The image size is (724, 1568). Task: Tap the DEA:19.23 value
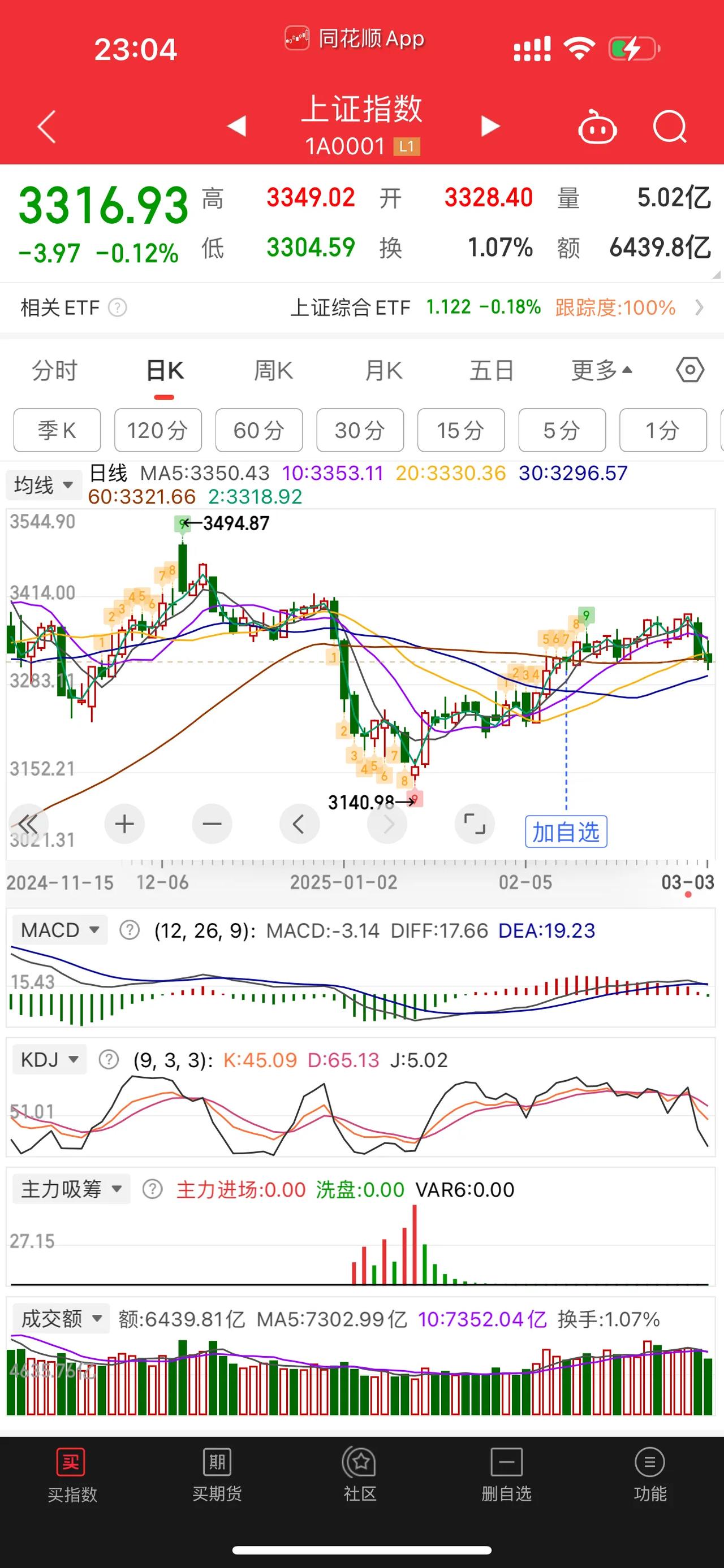coord(546,930)
